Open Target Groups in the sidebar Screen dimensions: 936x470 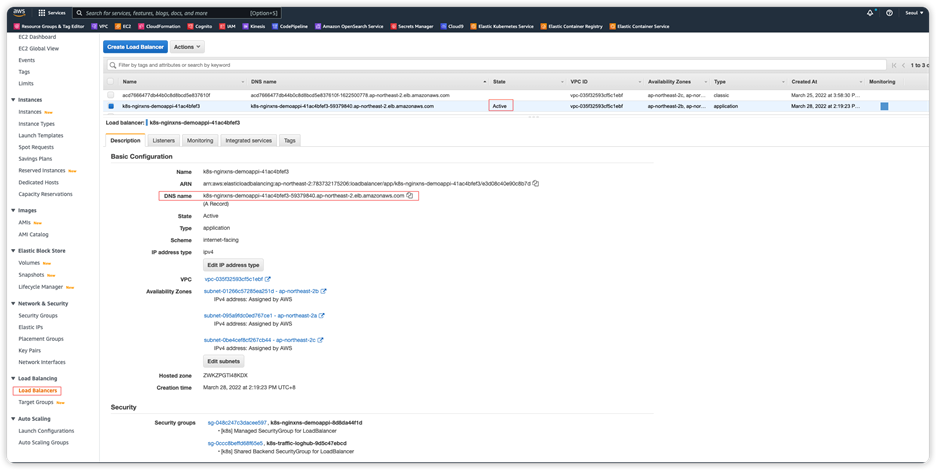click(36, 402)
